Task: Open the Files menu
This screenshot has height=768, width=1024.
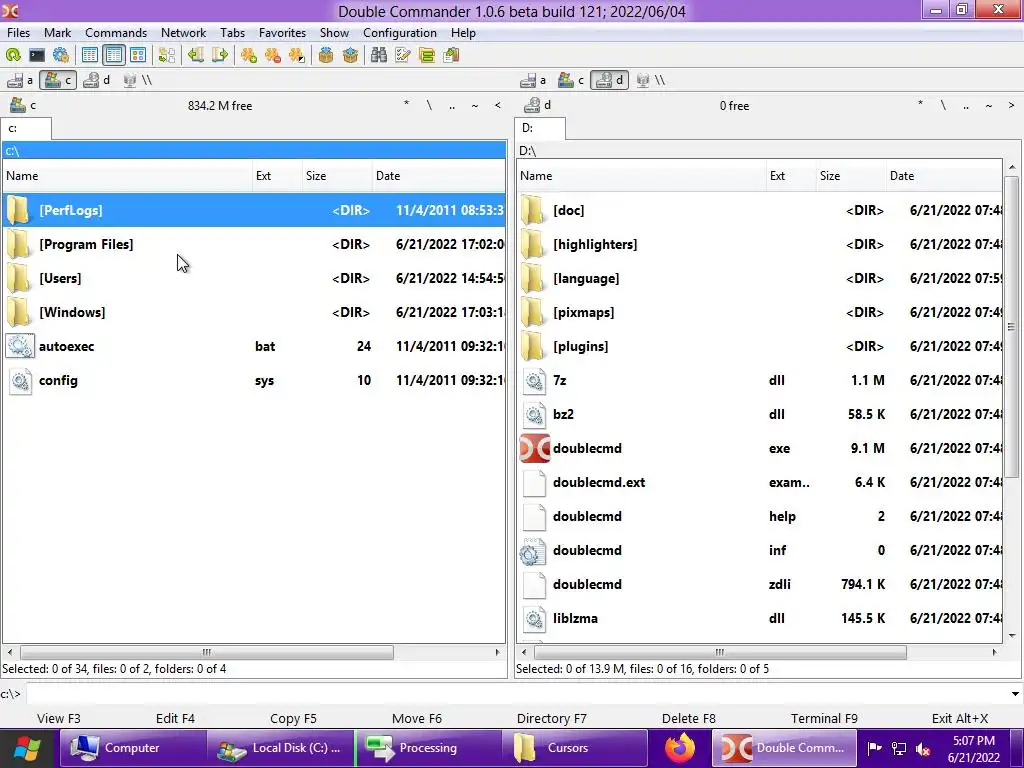Action: (18, 33)
